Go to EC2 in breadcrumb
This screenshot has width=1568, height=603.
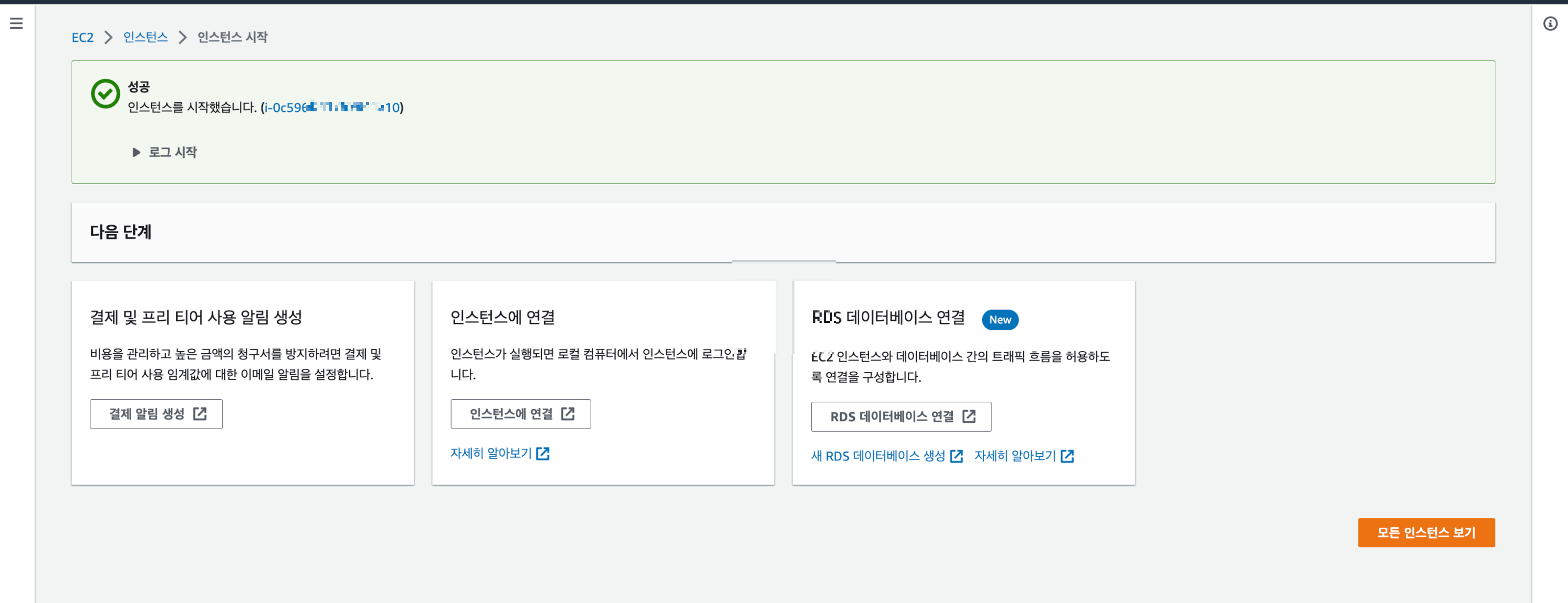tap(82, 37)
